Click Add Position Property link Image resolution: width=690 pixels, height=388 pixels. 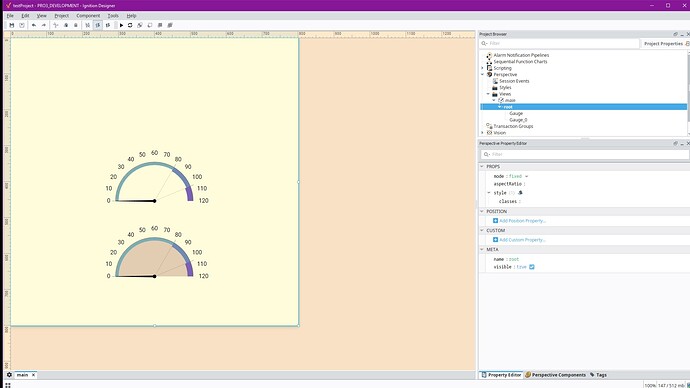522,221
